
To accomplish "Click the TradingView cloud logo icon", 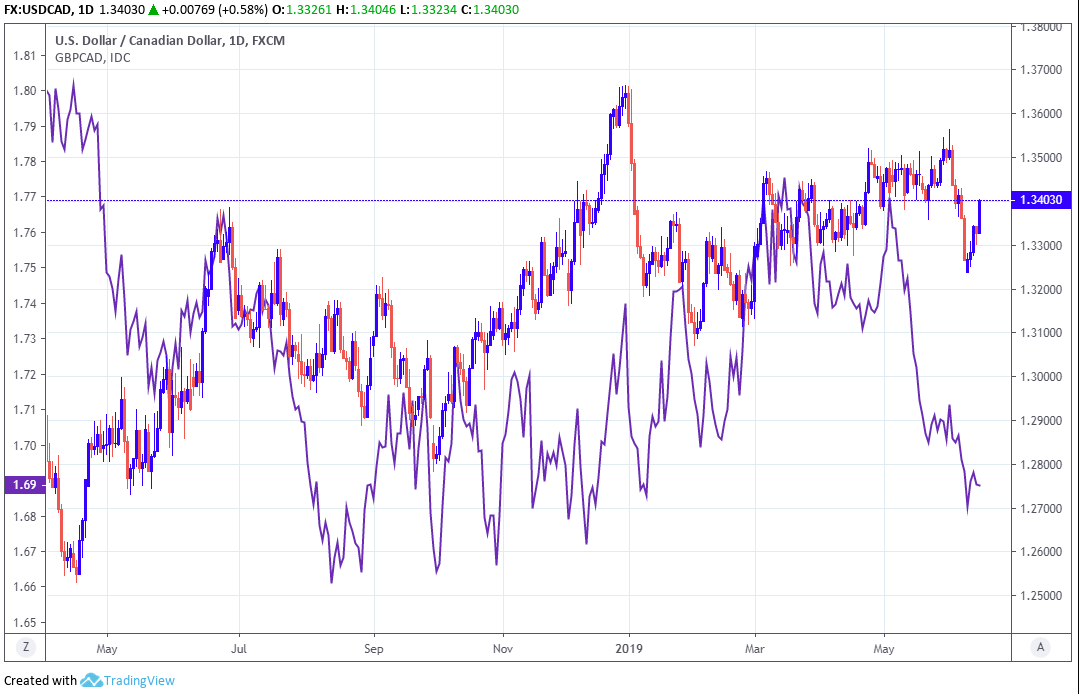I will [91, 680].
